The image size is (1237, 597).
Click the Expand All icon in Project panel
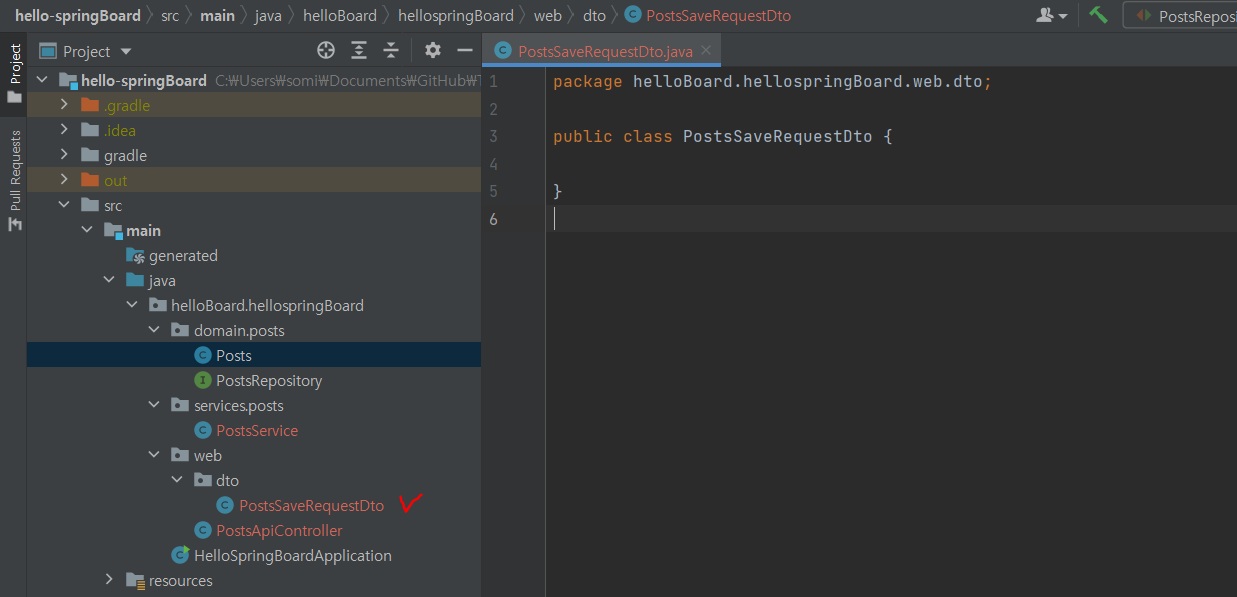[359, 50]
